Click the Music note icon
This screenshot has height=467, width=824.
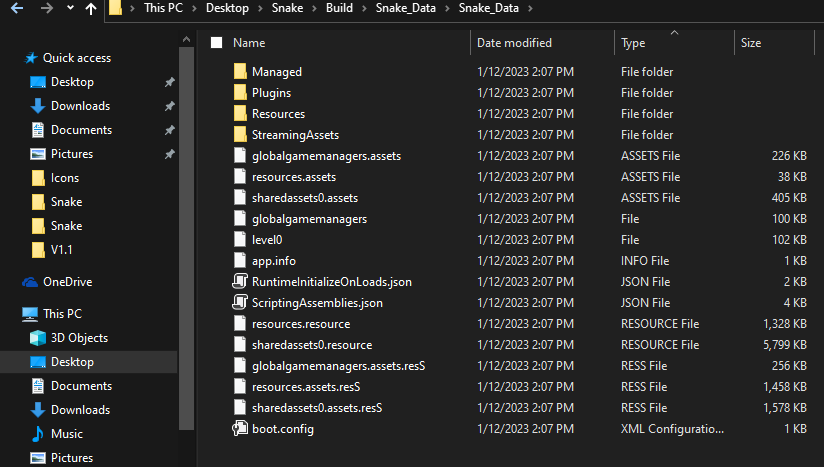click(x=38, y=434)
